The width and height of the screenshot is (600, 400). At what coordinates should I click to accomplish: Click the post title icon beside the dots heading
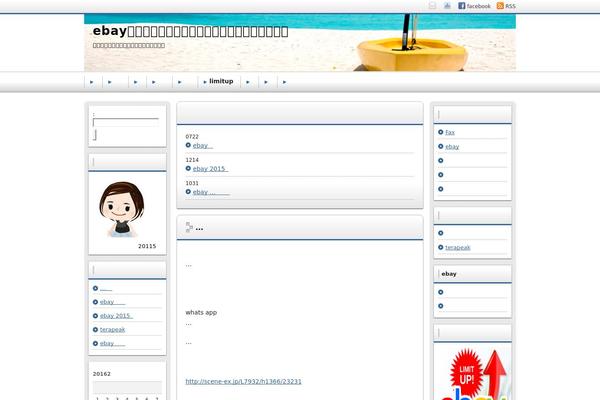189,227
